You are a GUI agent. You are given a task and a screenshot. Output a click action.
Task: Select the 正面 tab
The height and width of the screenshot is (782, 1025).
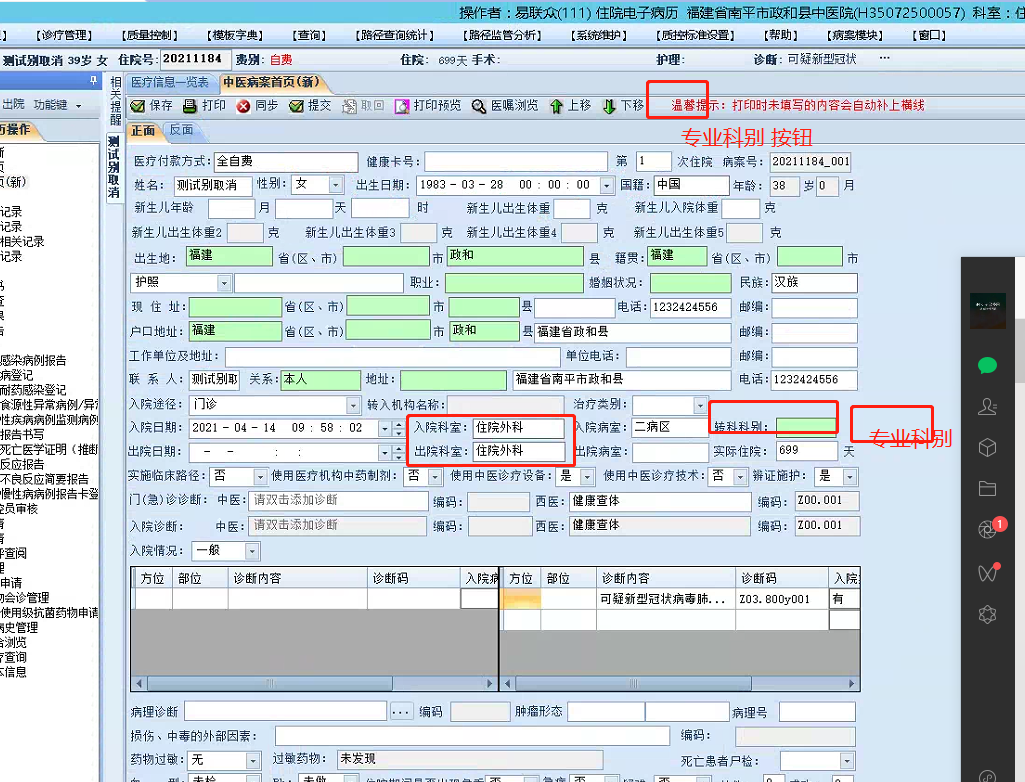coord(143,131)
